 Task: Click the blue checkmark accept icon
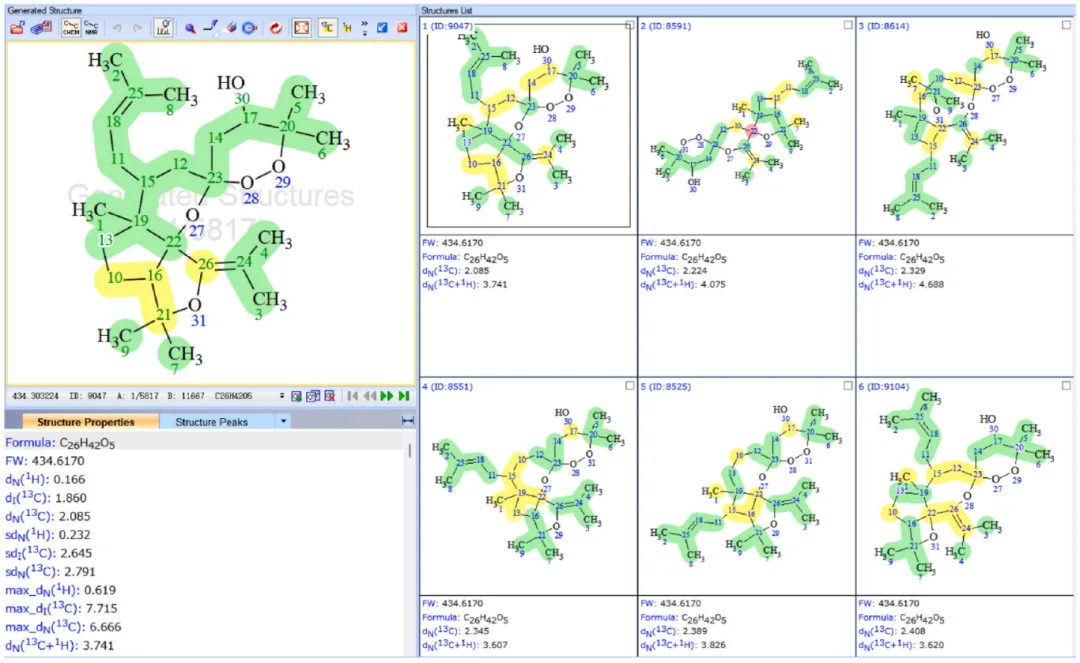pyautogui.click(x=382, y=28)
